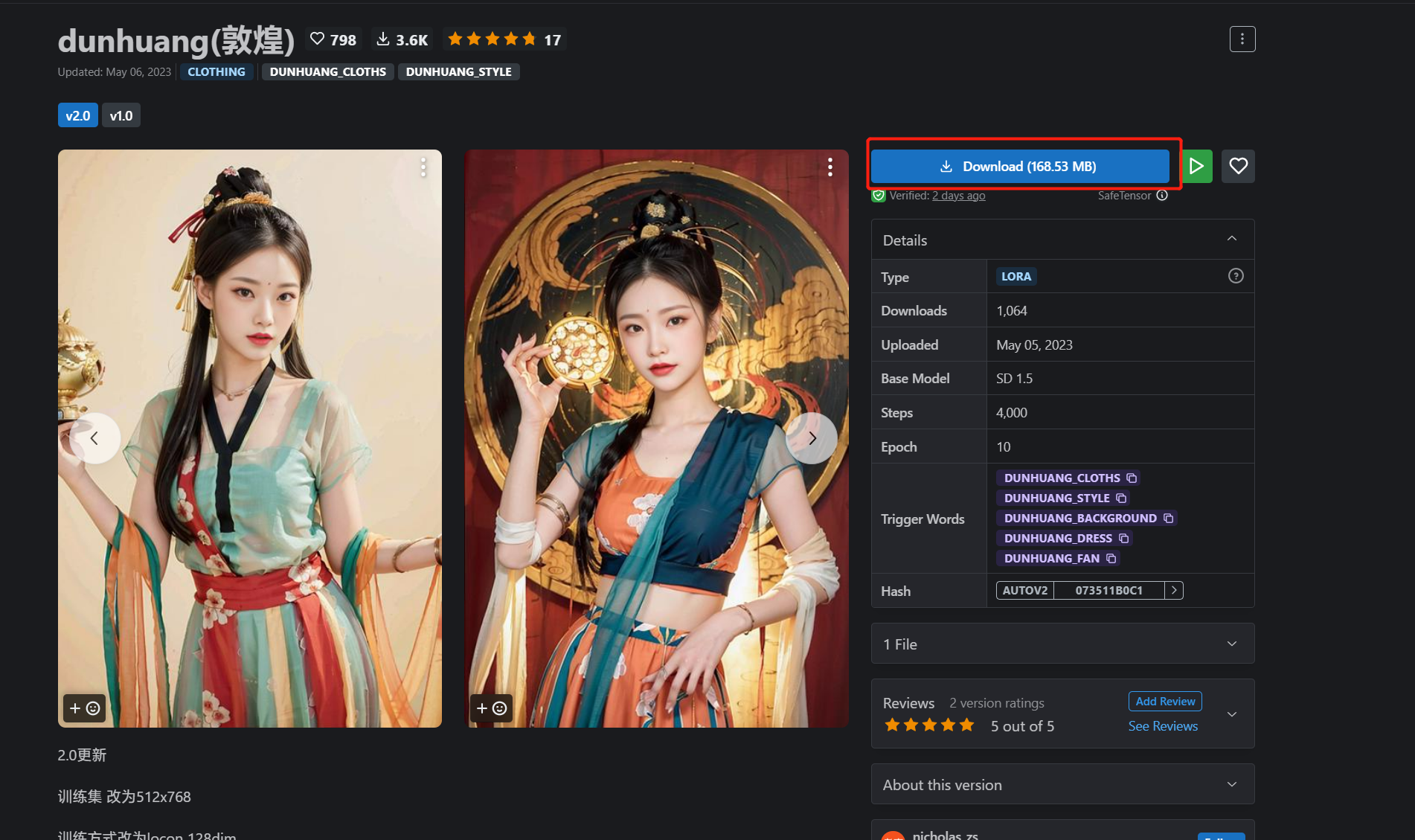Add emoji reaction on the first image

84,708
